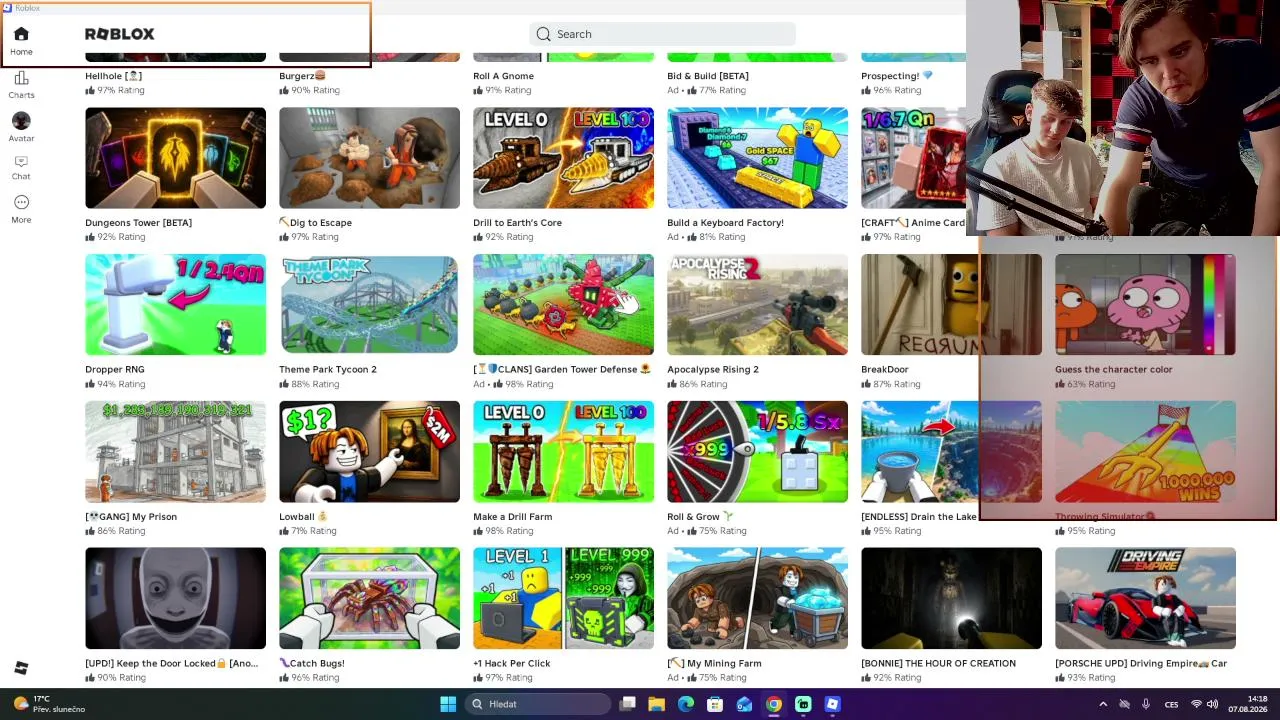Screen dimensions: 1280x720
Task: Click the [ENDLESS] Drain the Lake title
Action: pos(919,517)
